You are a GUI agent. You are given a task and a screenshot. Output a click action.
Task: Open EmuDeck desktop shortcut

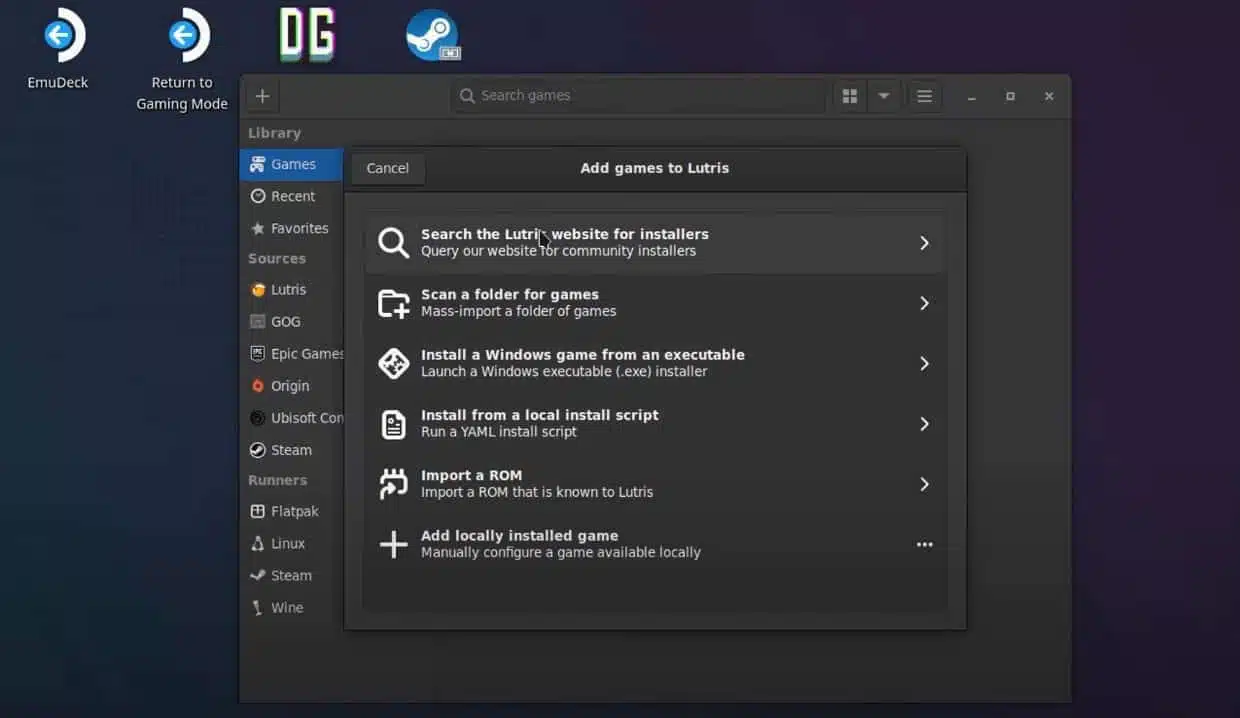pyautogui.click(x=58, y=50)
